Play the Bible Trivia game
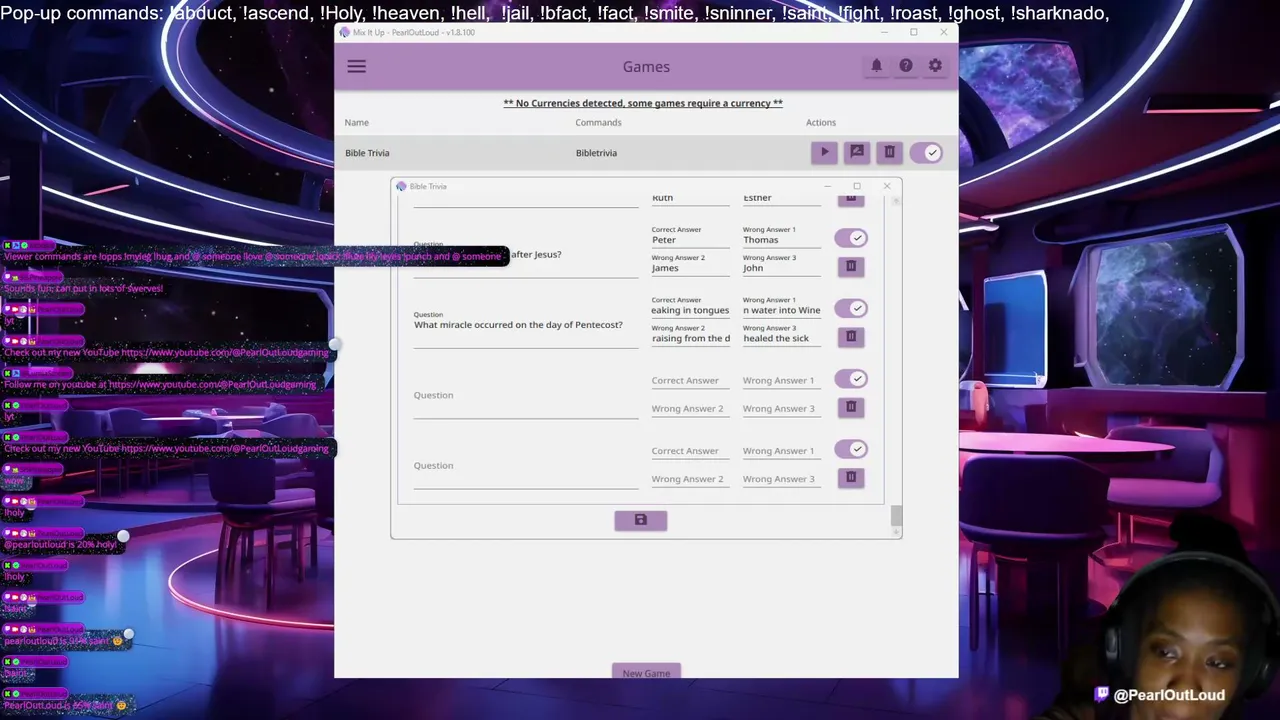1280x720 pixels. coord(824,152)
